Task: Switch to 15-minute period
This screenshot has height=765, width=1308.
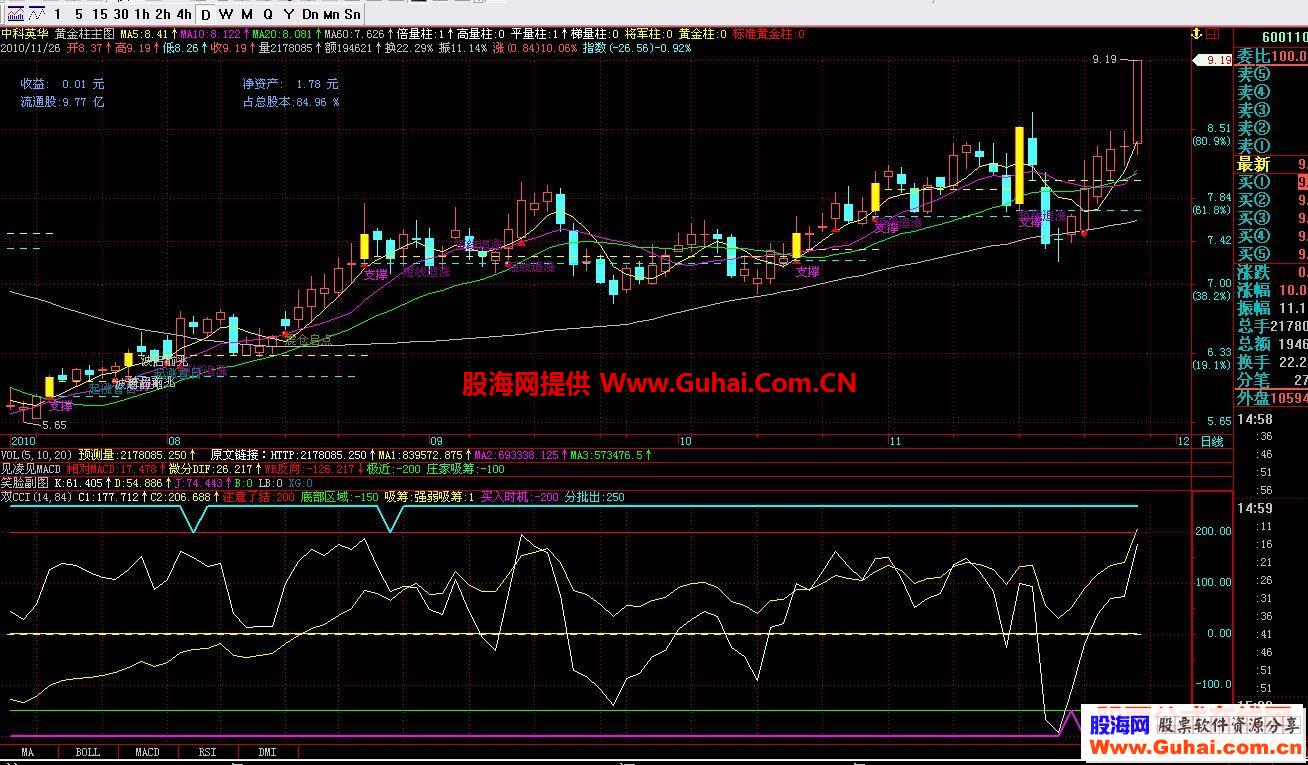Action: coord(99,14)
